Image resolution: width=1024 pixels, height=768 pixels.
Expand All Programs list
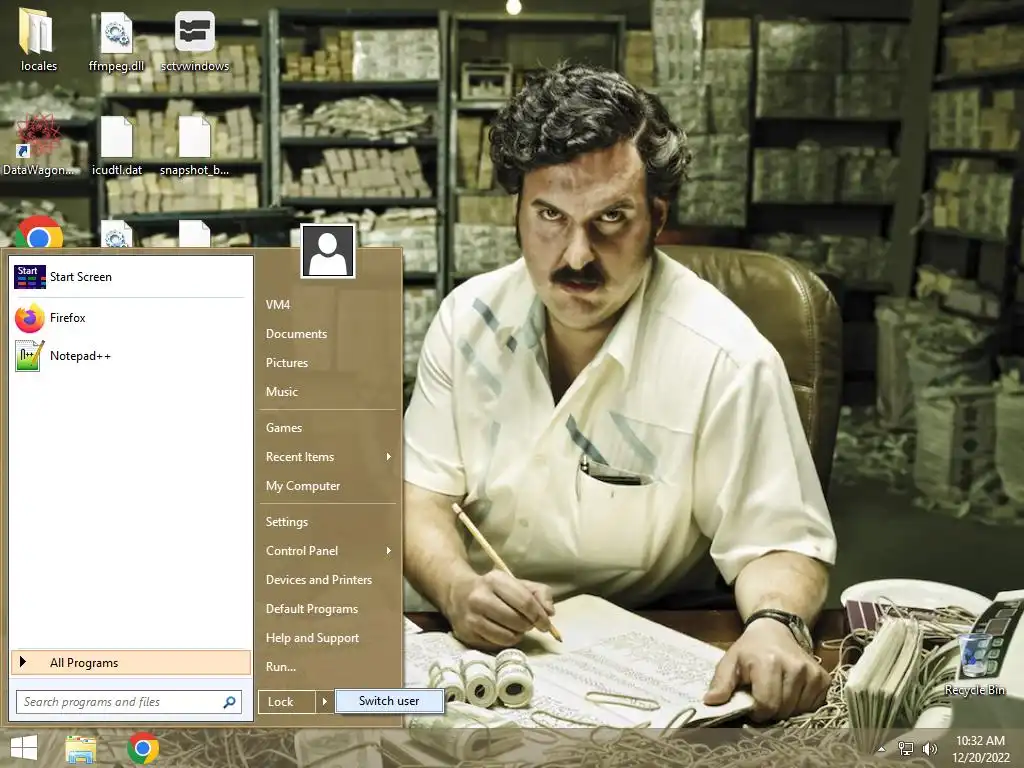click(131, 663)
